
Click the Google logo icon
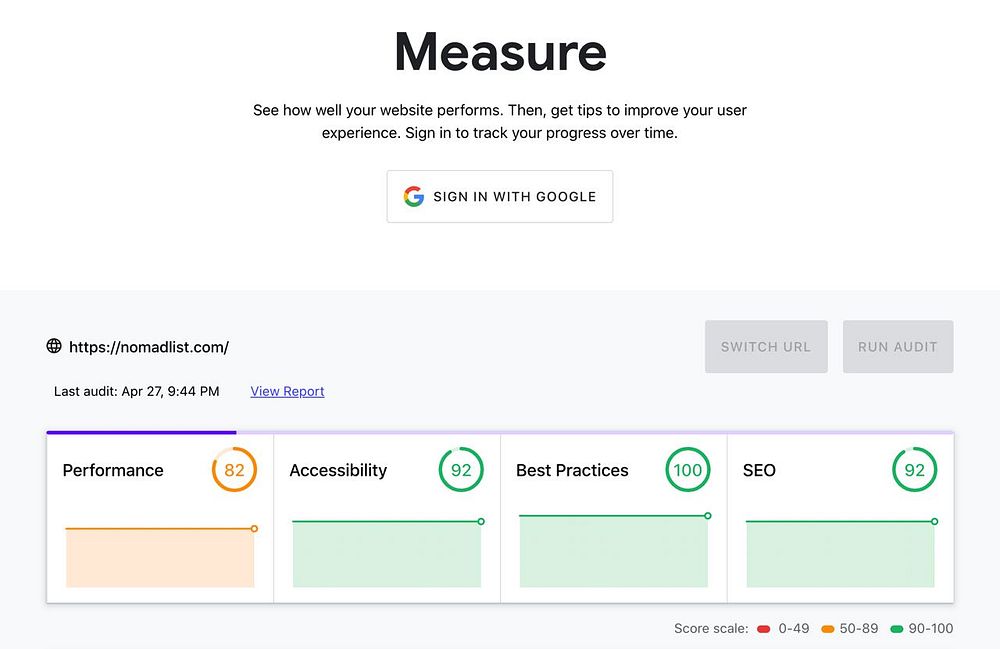(x=414, y=197)
